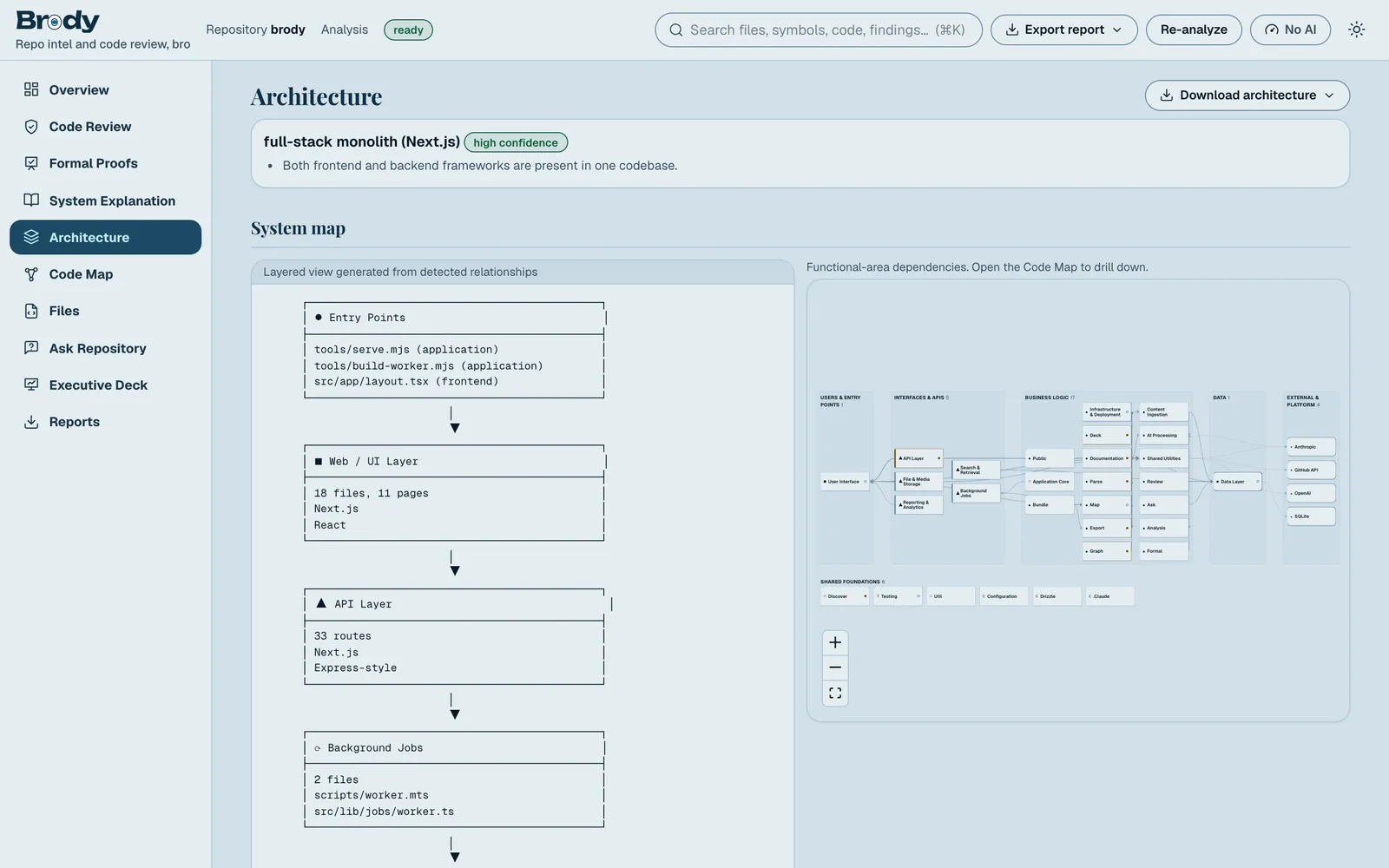Open Overview in the sidebar
The image size is (1389, 868).
coord(105,90)
